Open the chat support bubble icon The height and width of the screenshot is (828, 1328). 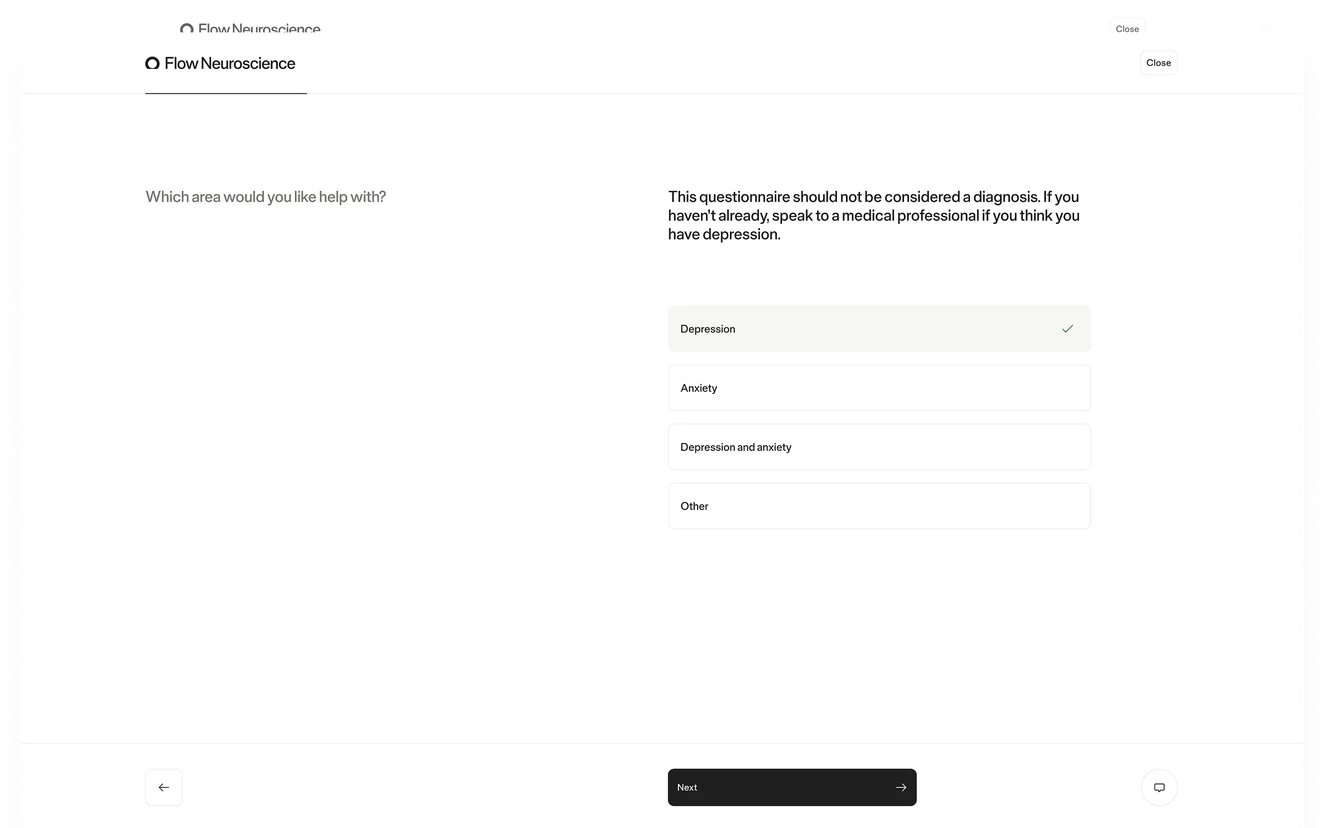coord(1159,787)
